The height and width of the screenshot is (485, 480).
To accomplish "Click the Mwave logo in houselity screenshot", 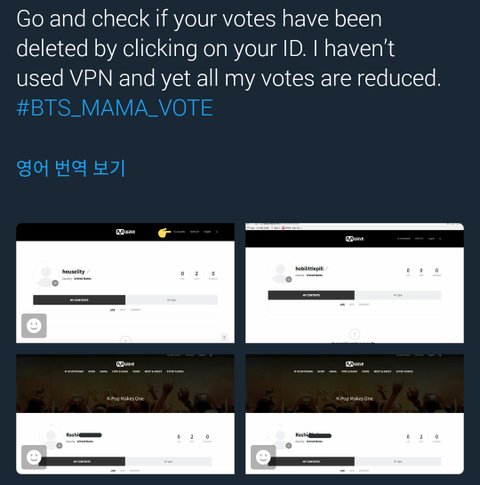I will click(125, 232).
